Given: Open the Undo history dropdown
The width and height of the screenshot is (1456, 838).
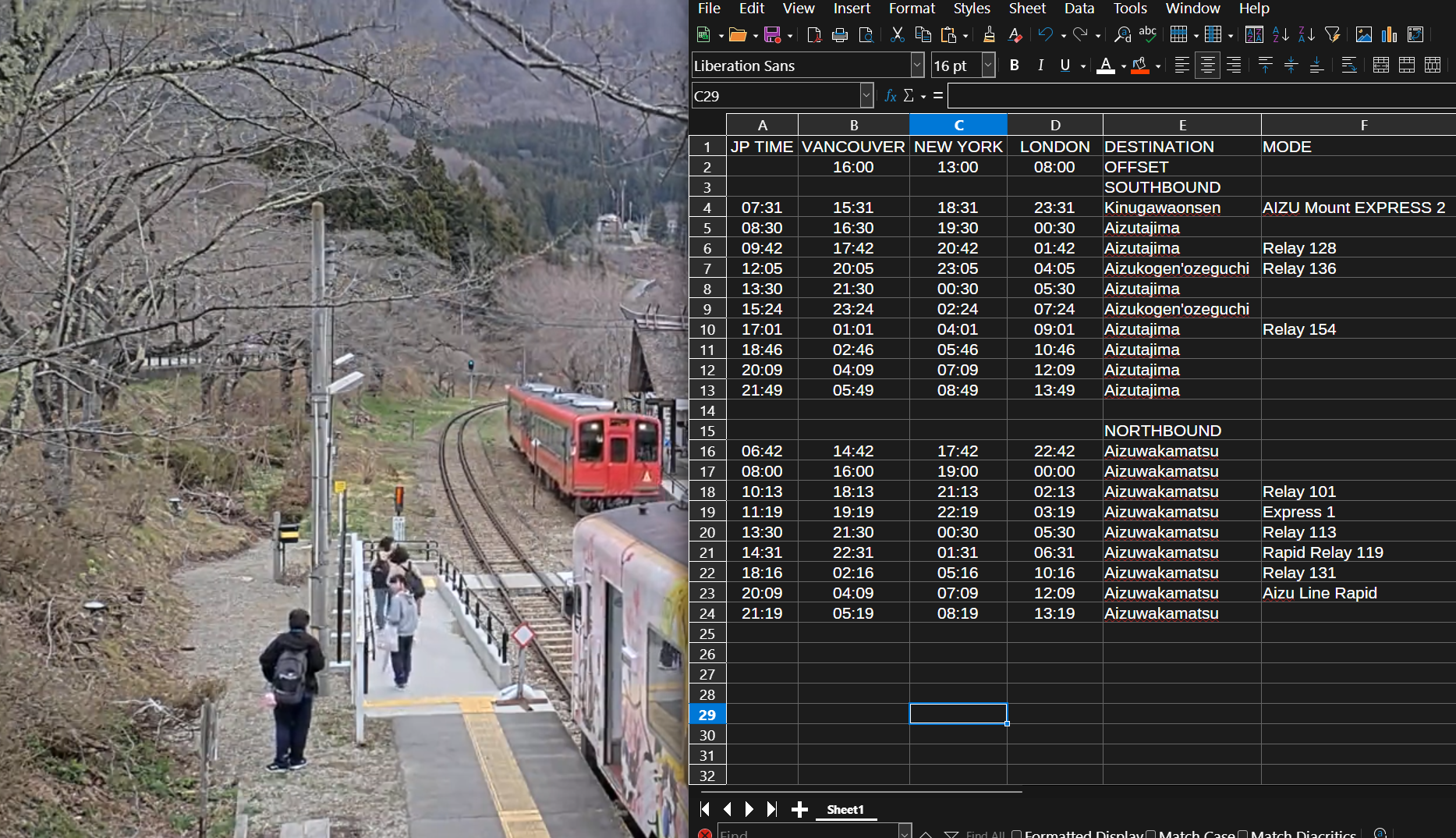Looking at the screenshot, I should coord(1063,35).
